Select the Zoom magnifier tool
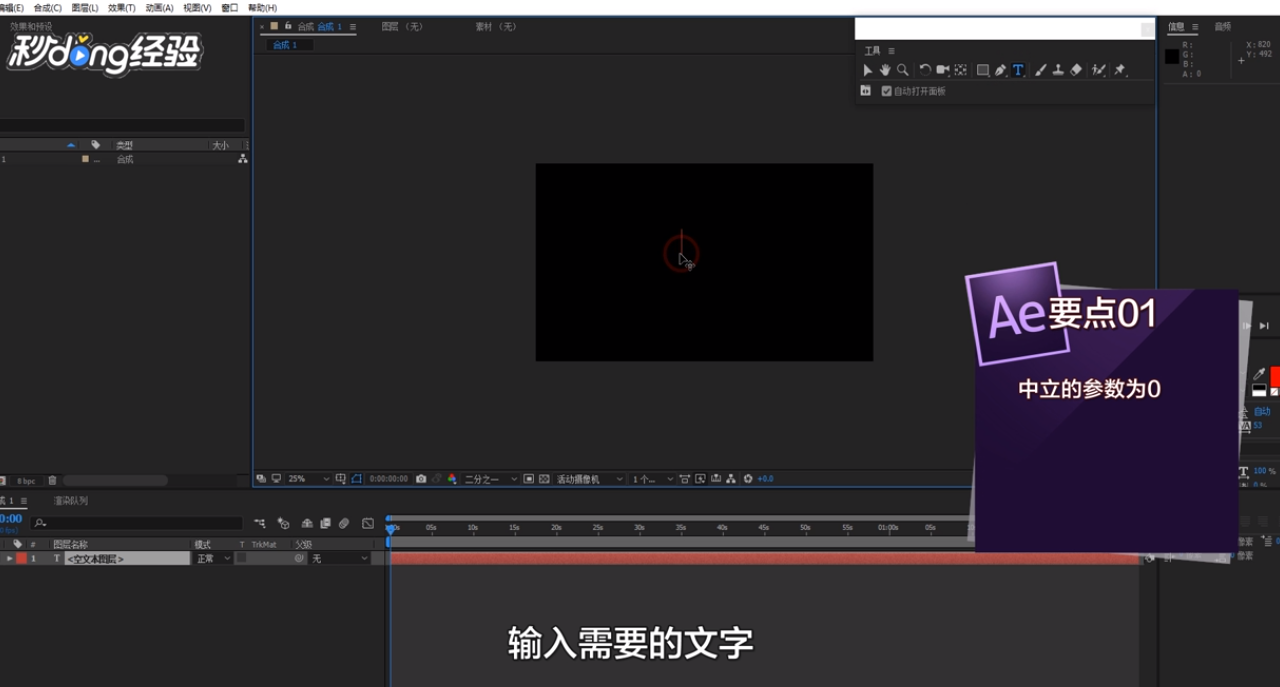This screenshot has height=687, width=1280. tap(903, 70)
